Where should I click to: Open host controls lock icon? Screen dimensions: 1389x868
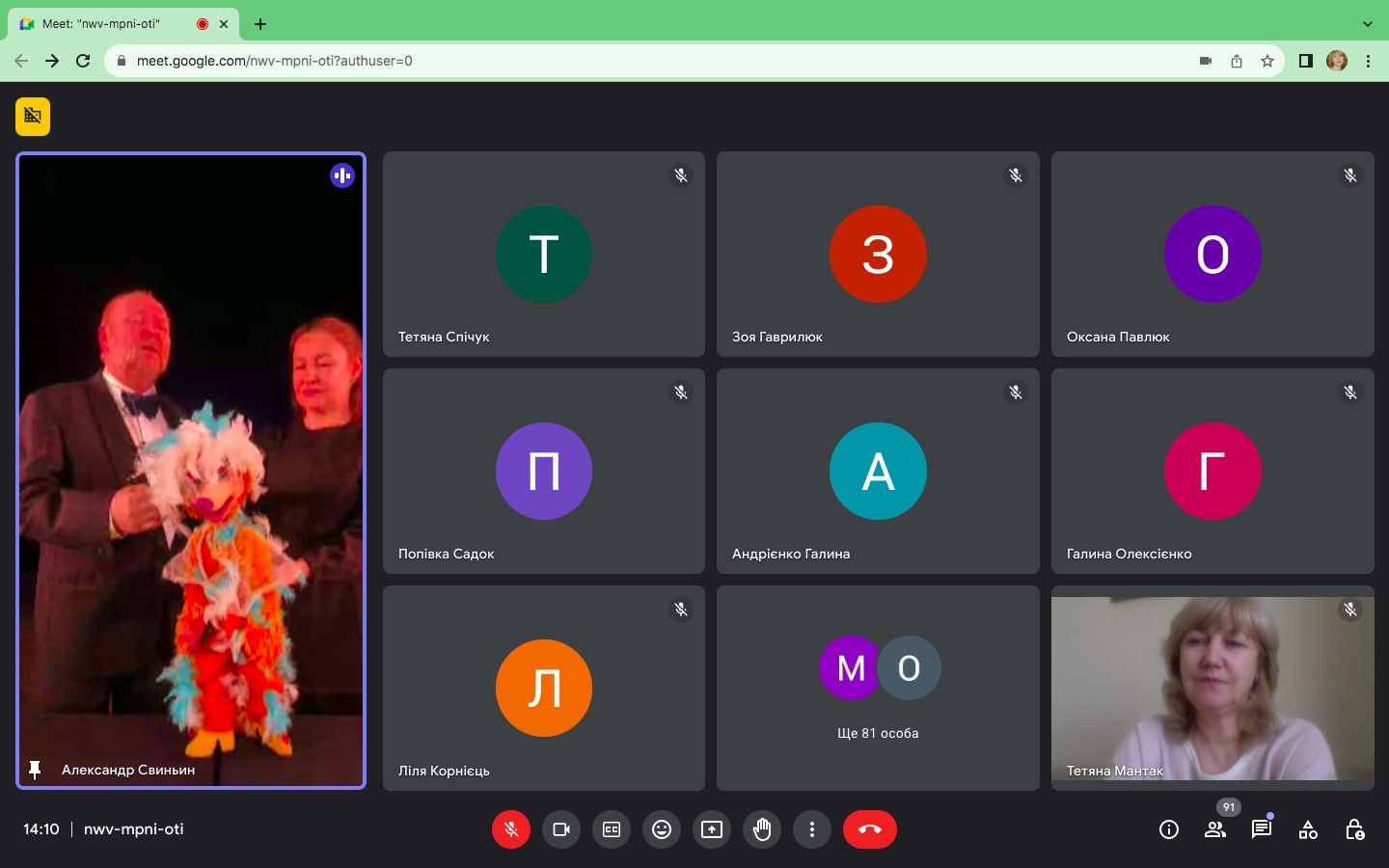coord(1354,829)
